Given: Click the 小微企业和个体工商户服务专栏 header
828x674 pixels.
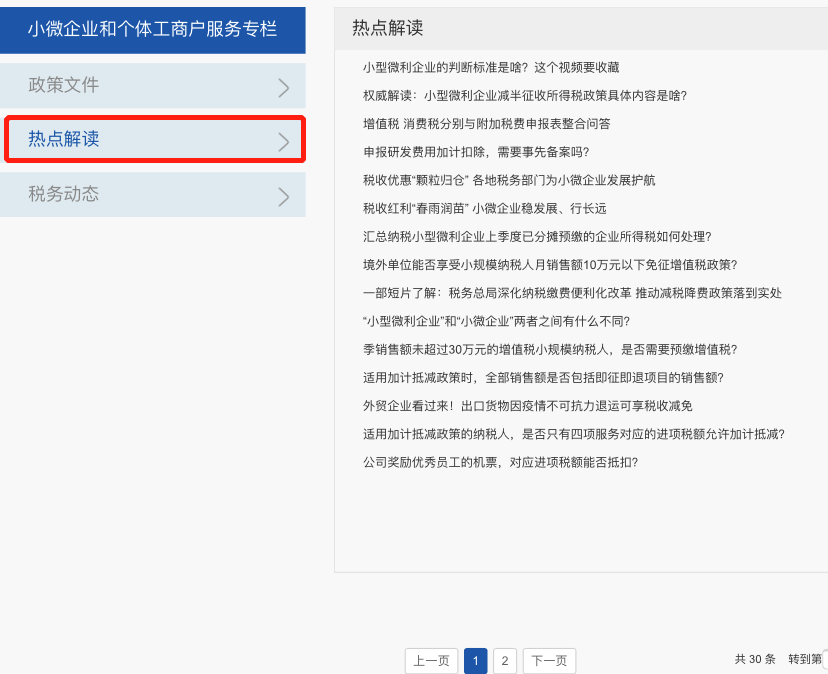Looking at the screenshot, I should [153, 30].
